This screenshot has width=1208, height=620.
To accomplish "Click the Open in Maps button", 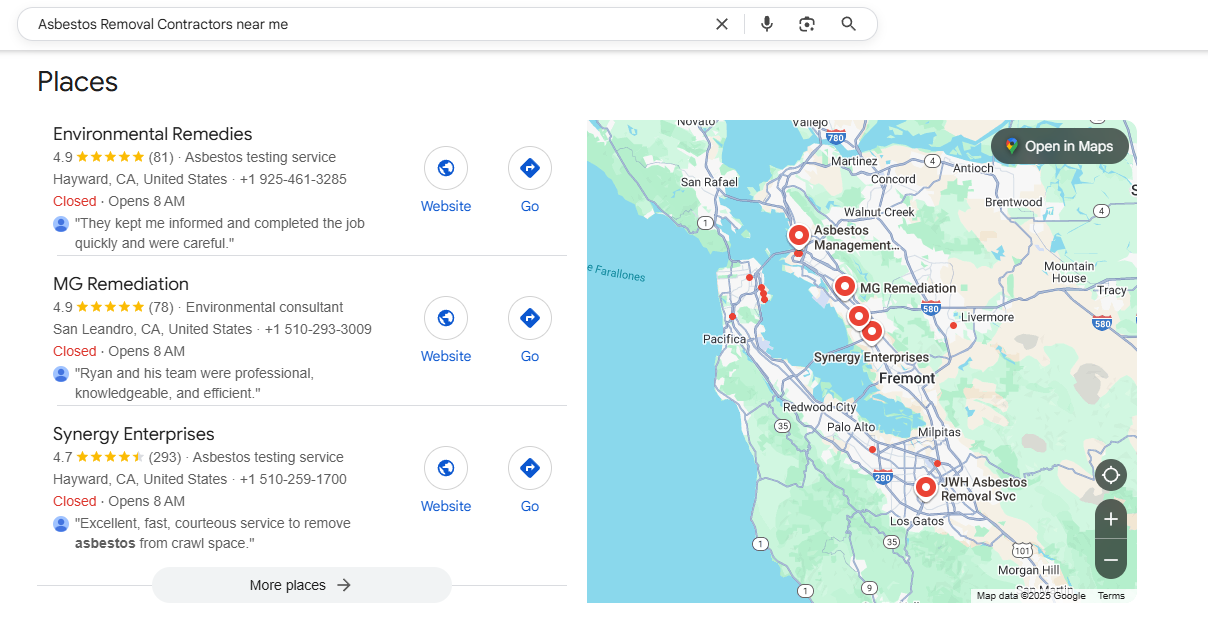I will pos(1059,146).
